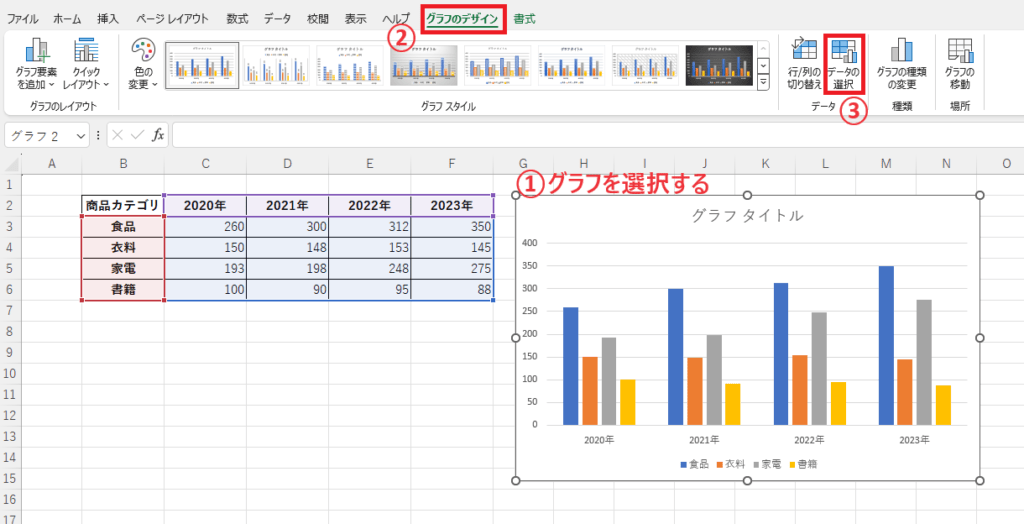Click the 2021年 horizontal axis label
The width and height of the screenshot is (1024, 524).
(703, 440)
